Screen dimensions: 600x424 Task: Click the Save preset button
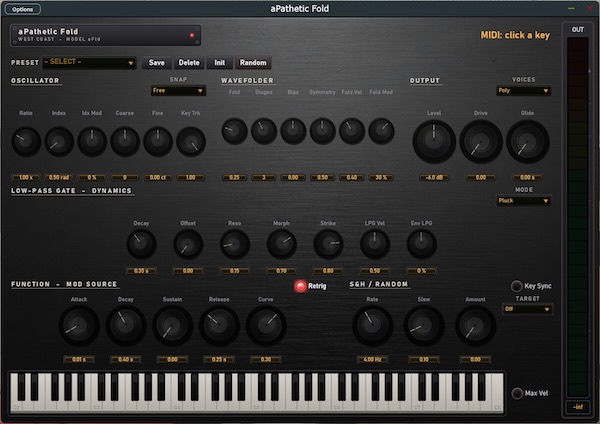click(157, 62)
